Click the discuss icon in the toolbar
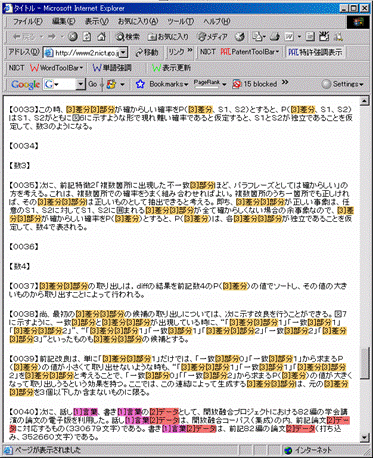The width and height of the screenshot is (373, 458). pos(310,37)
